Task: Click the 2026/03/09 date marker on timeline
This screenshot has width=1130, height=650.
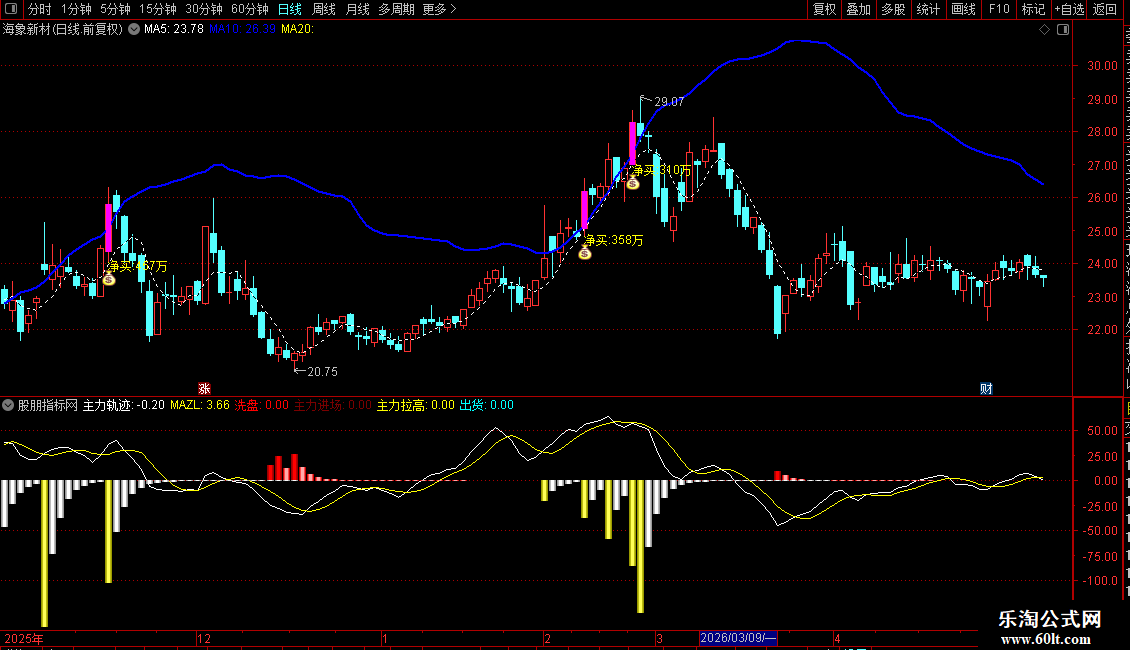Action: (x=738, y=638)
